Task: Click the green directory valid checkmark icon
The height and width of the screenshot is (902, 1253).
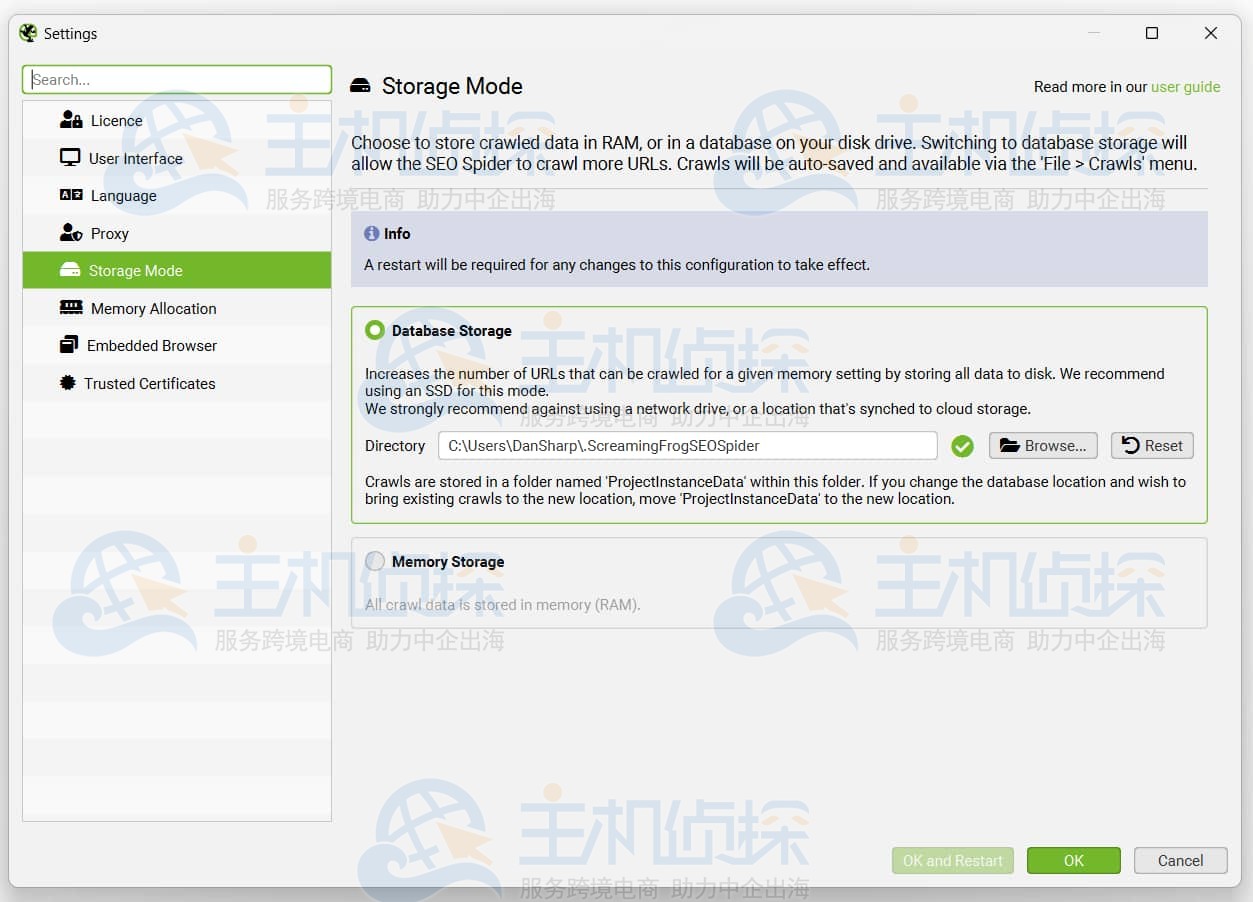Action: [962, 446]
